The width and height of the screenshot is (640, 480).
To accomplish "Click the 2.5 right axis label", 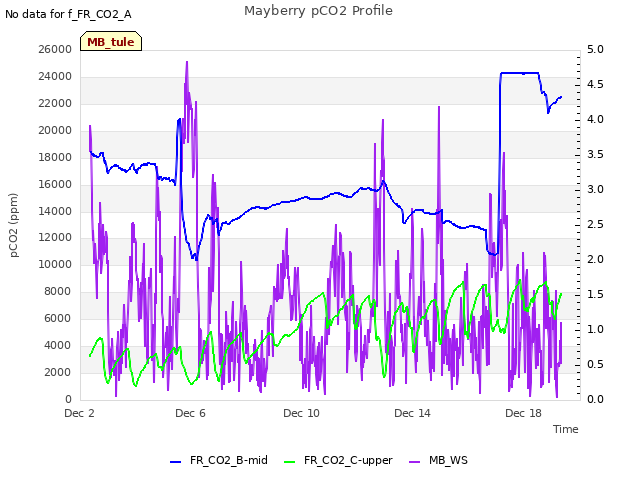I will [x=595, y=224].
